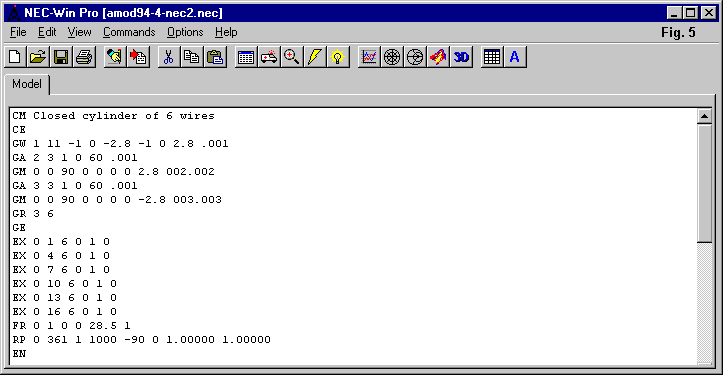Open the Commands menu

point(129,32)
